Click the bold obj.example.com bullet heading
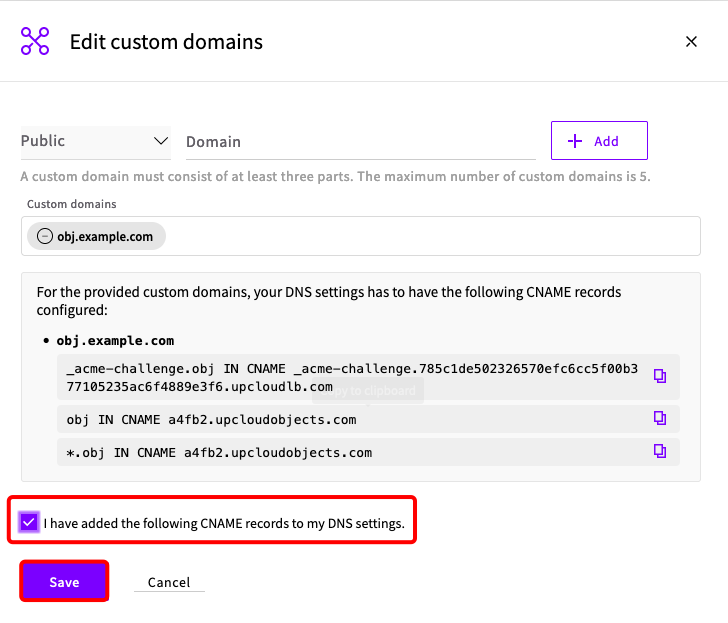Screen dimensions: 728x623 click(x=115, y=341)
